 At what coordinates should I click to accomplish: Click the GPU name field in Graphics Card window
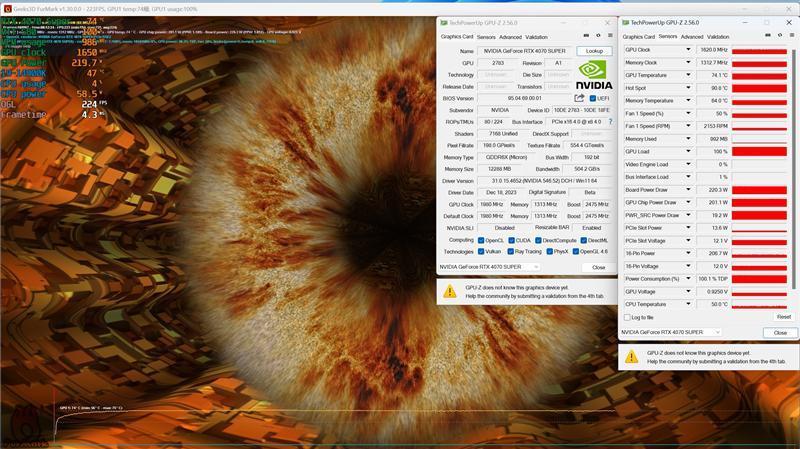[524, 51]
